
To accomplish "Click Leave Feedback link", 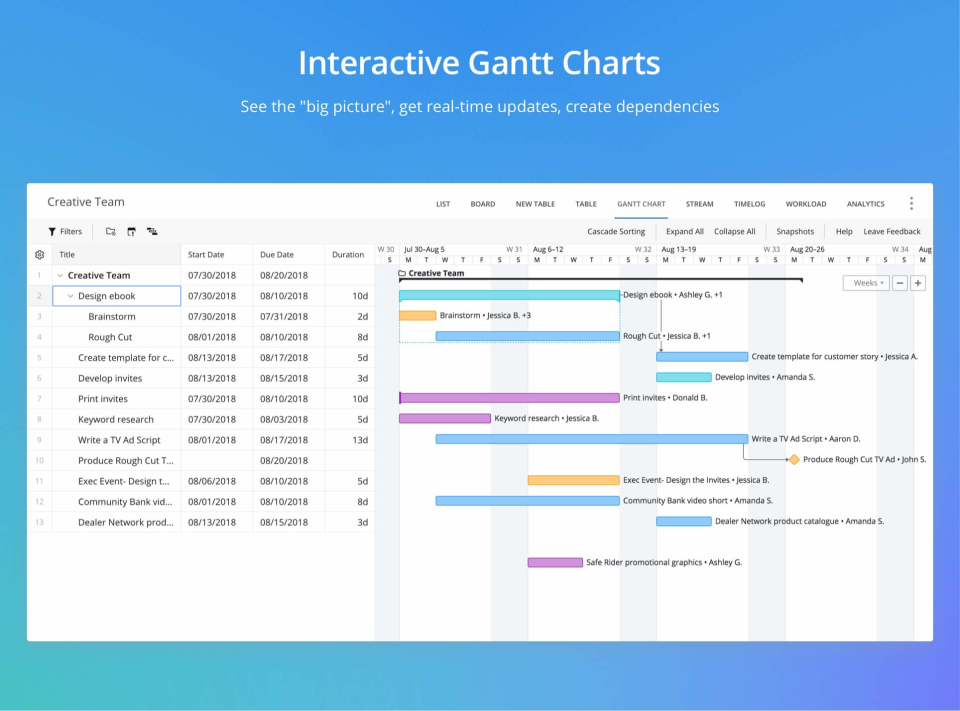I will coord(891,231).
